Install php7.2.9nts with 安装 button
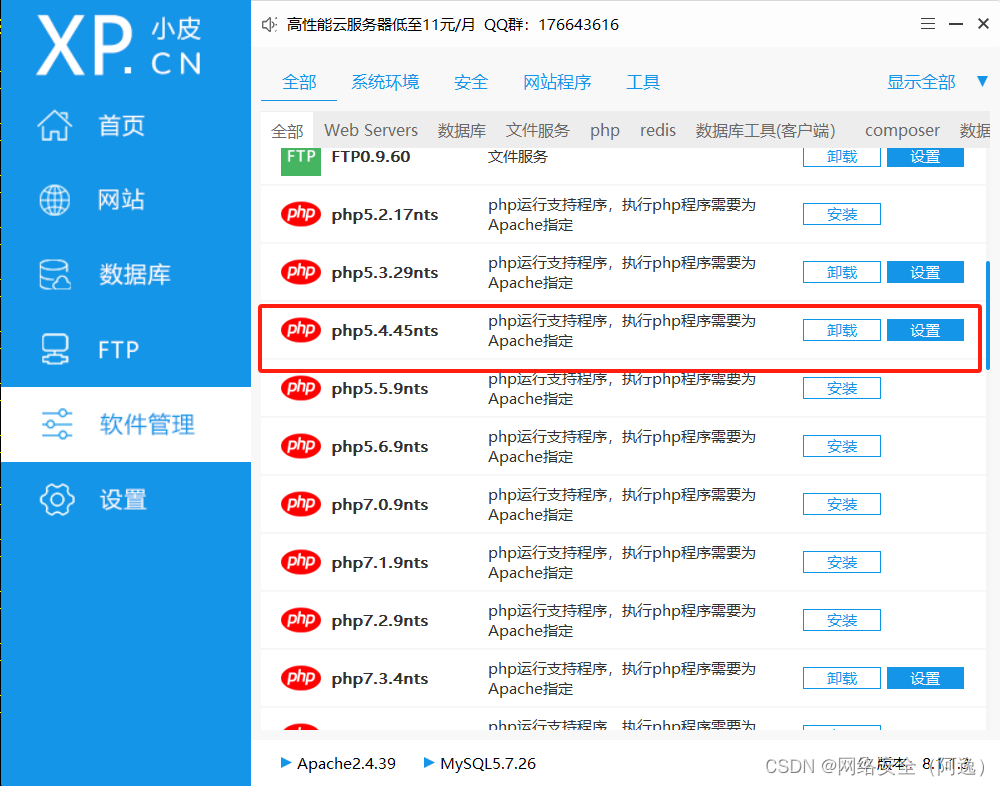The height and width of the screenshot is (786, 1000). (841, 621)
